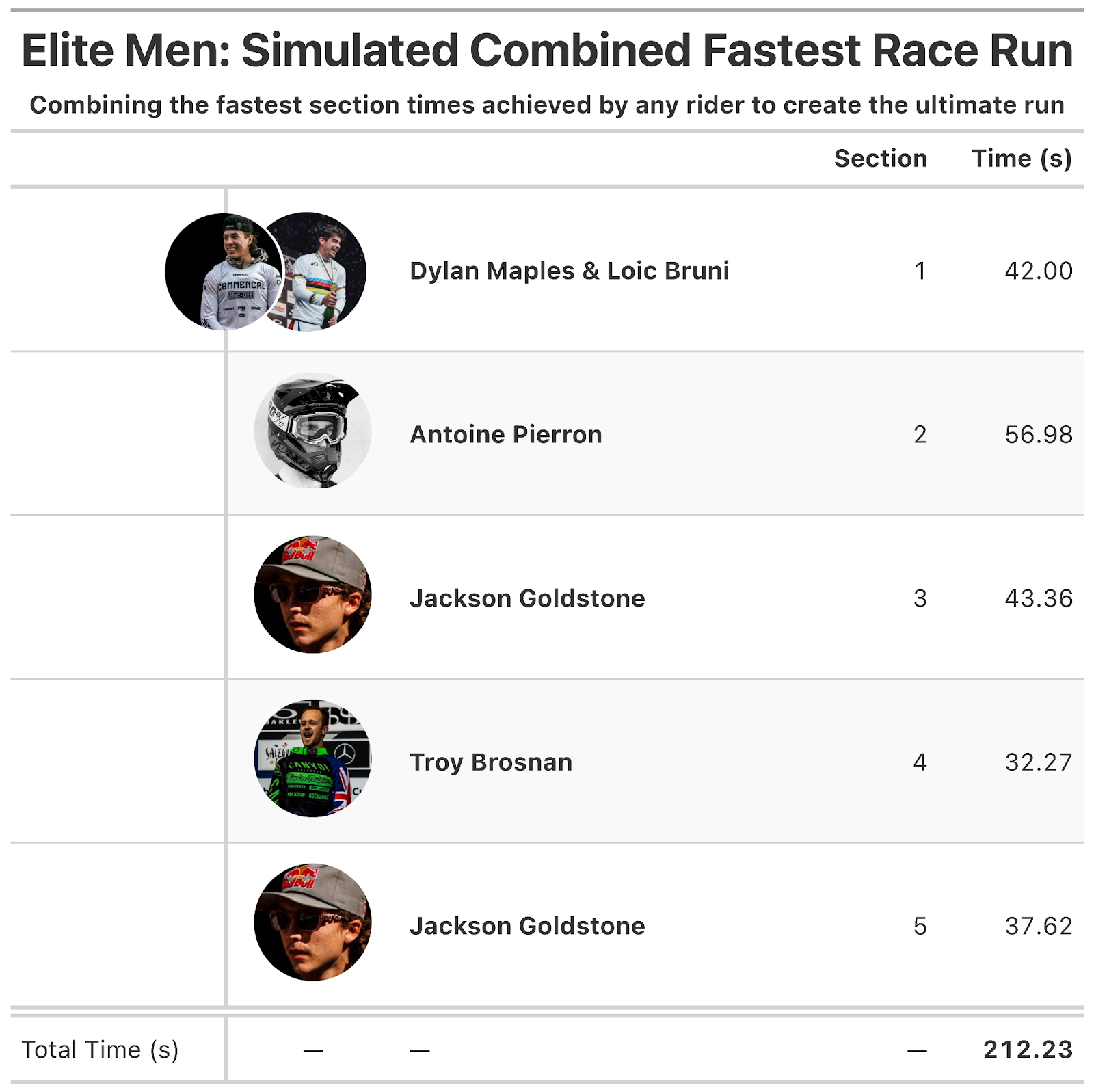Click the 32.27 time cell
The height and width of the screenshot is (1092, 1094).
pos(1038,762)
